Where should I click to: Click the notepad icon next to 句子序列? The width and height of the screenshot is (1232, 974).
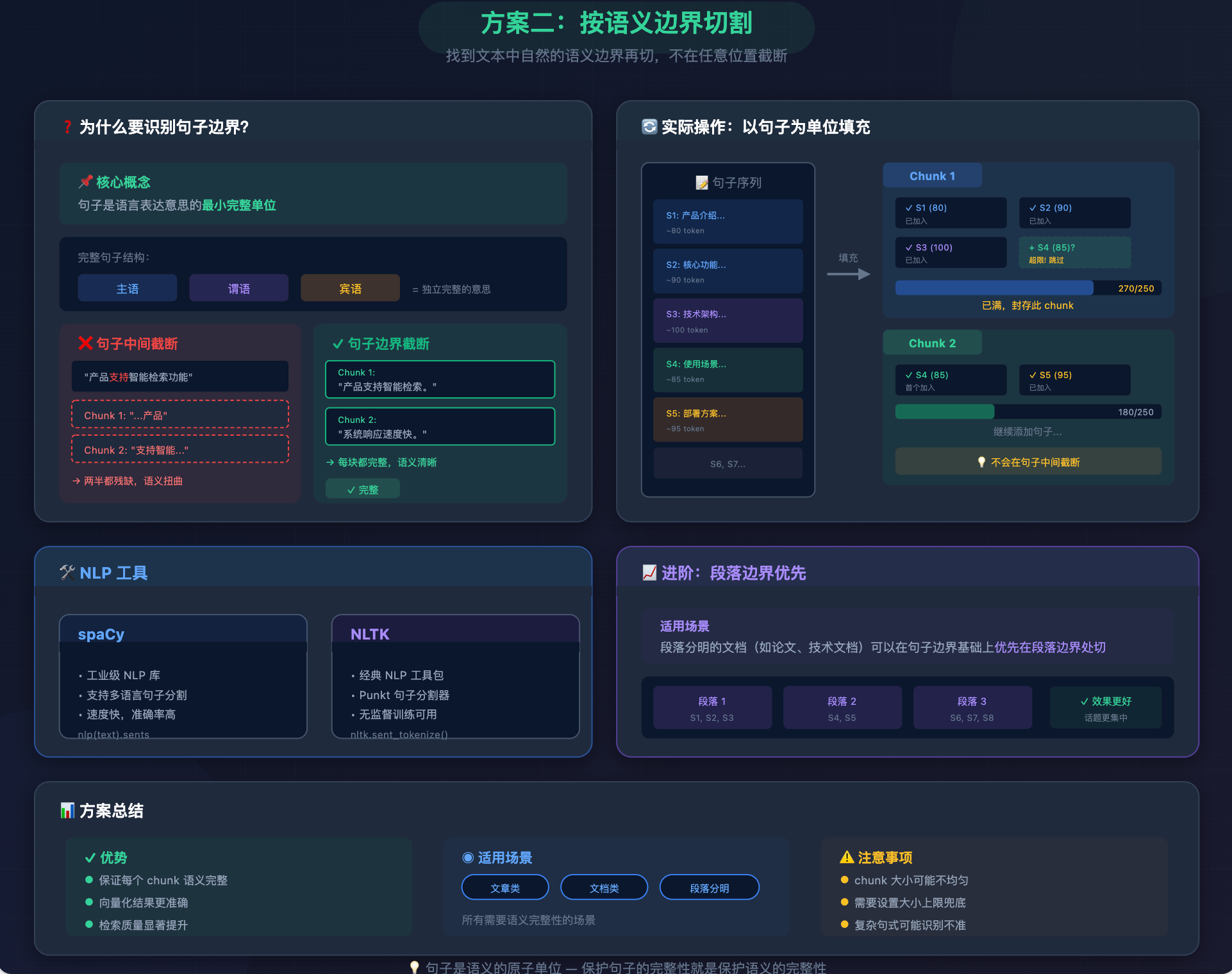[x=702, y=183]
